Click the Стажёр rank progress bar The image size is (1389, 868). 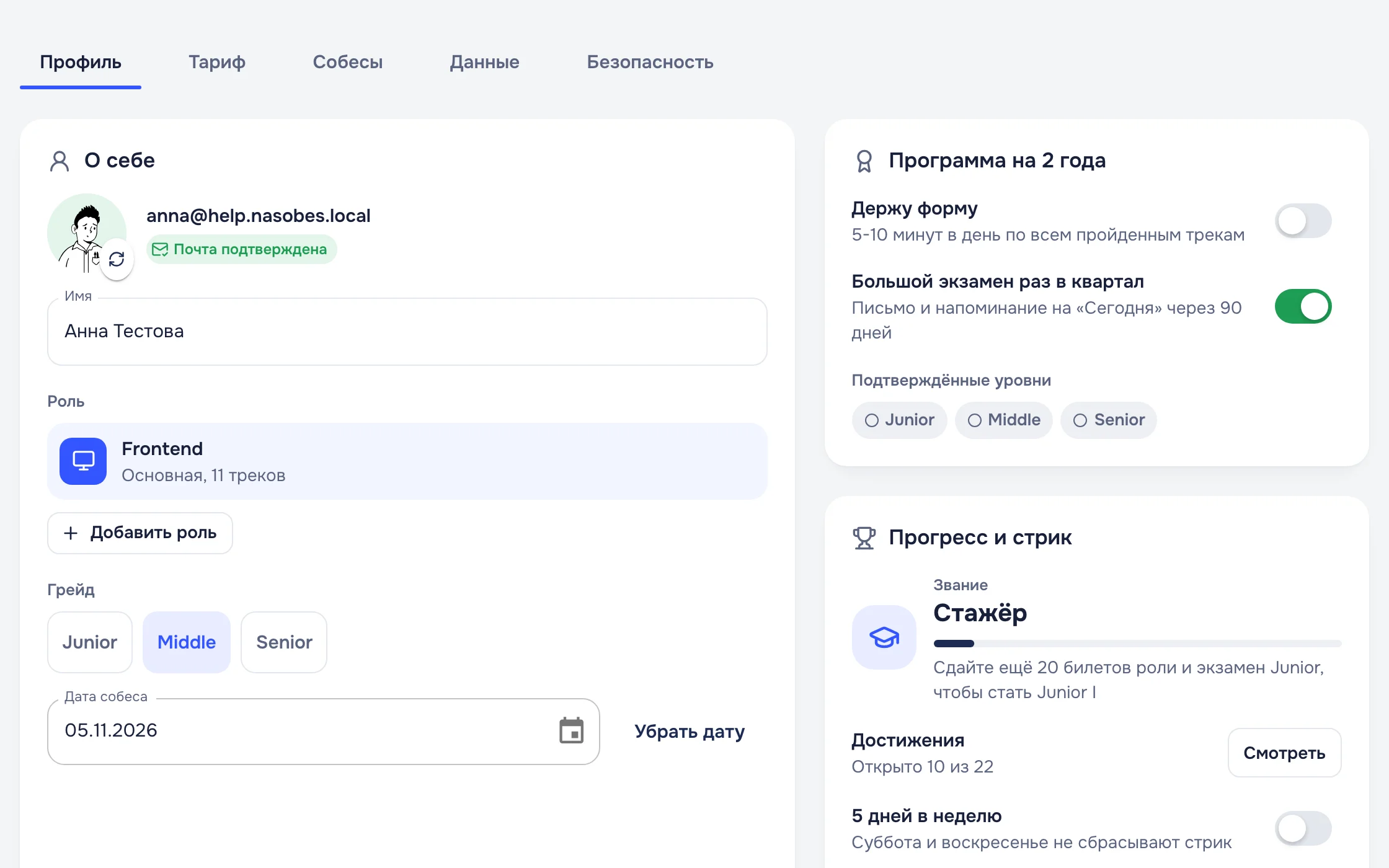coord(1137,644)
